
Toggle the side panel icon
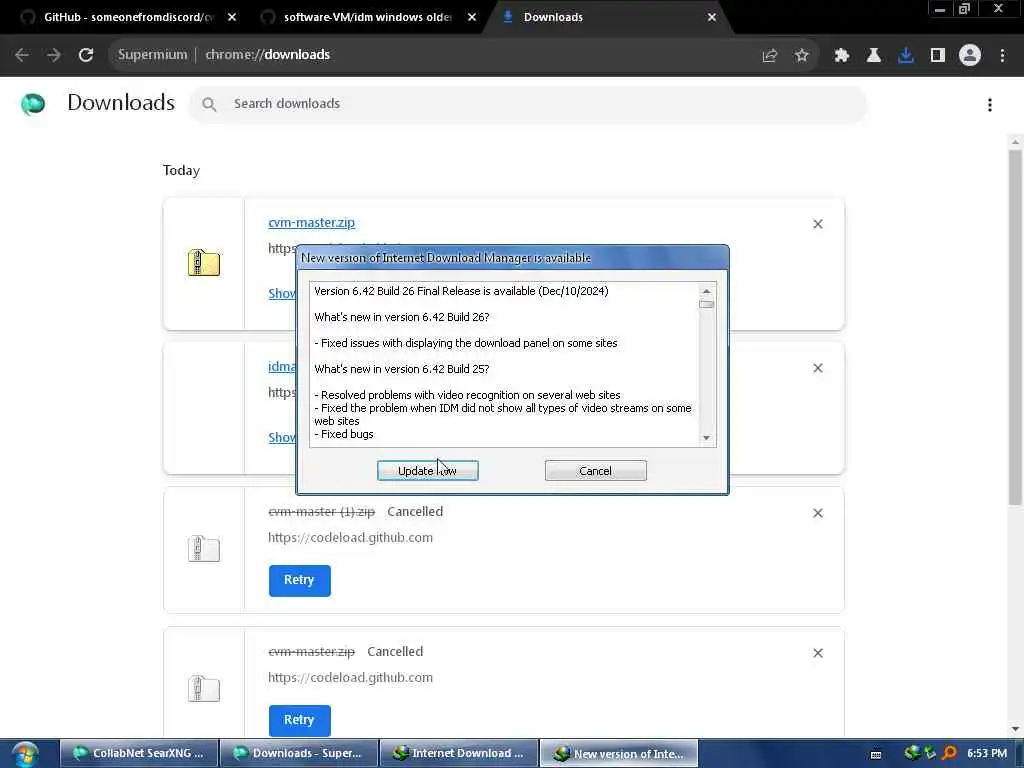[x=938, y=56]
